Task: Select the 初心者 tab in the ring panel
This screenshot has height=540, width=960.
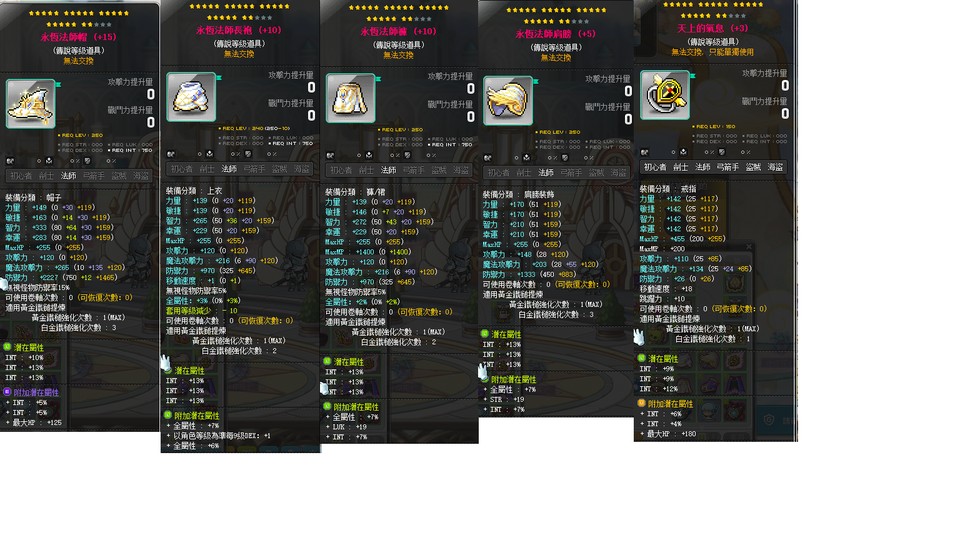Action: pyautogui.click(x=654, y=167)
